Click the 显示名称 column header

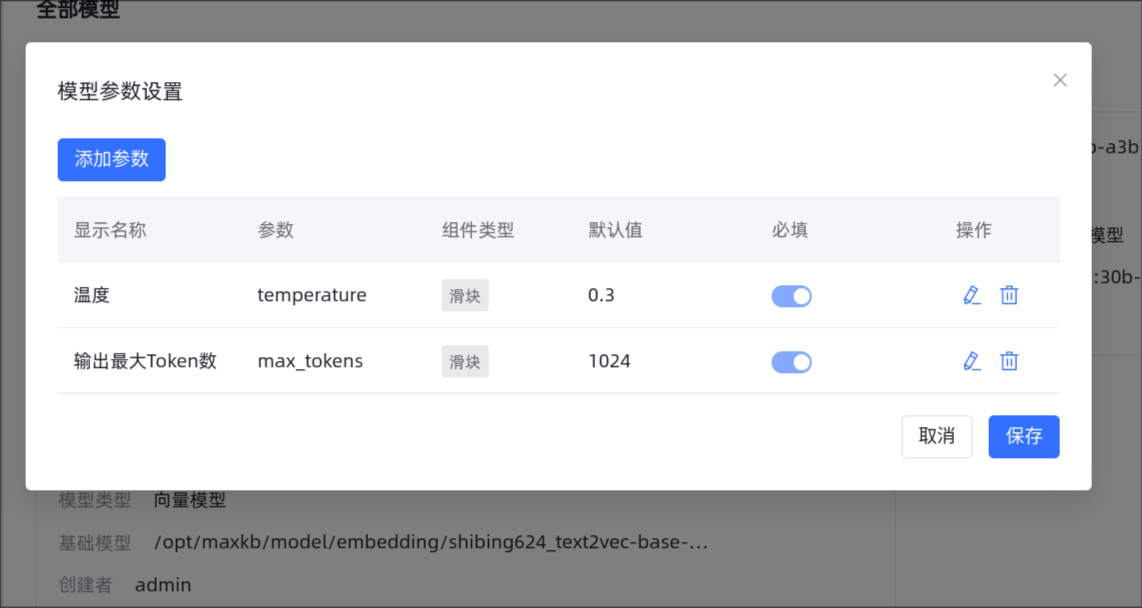coord(110,230)
